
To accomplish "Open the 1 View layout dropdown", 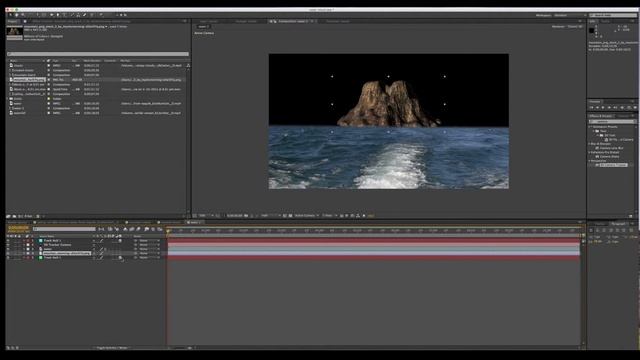I will pyautogui.click(x=330, y=216).
